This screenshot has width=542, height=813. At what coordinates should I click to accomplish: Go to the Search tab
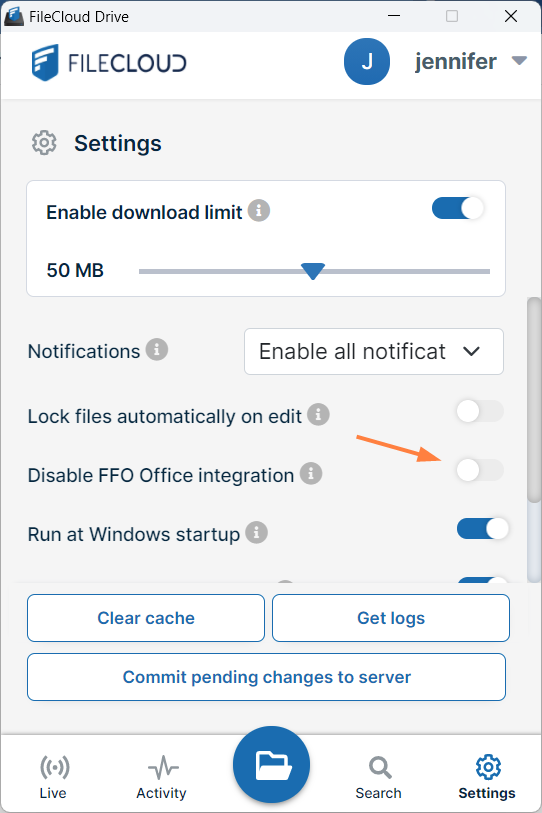tap(379, 777)
